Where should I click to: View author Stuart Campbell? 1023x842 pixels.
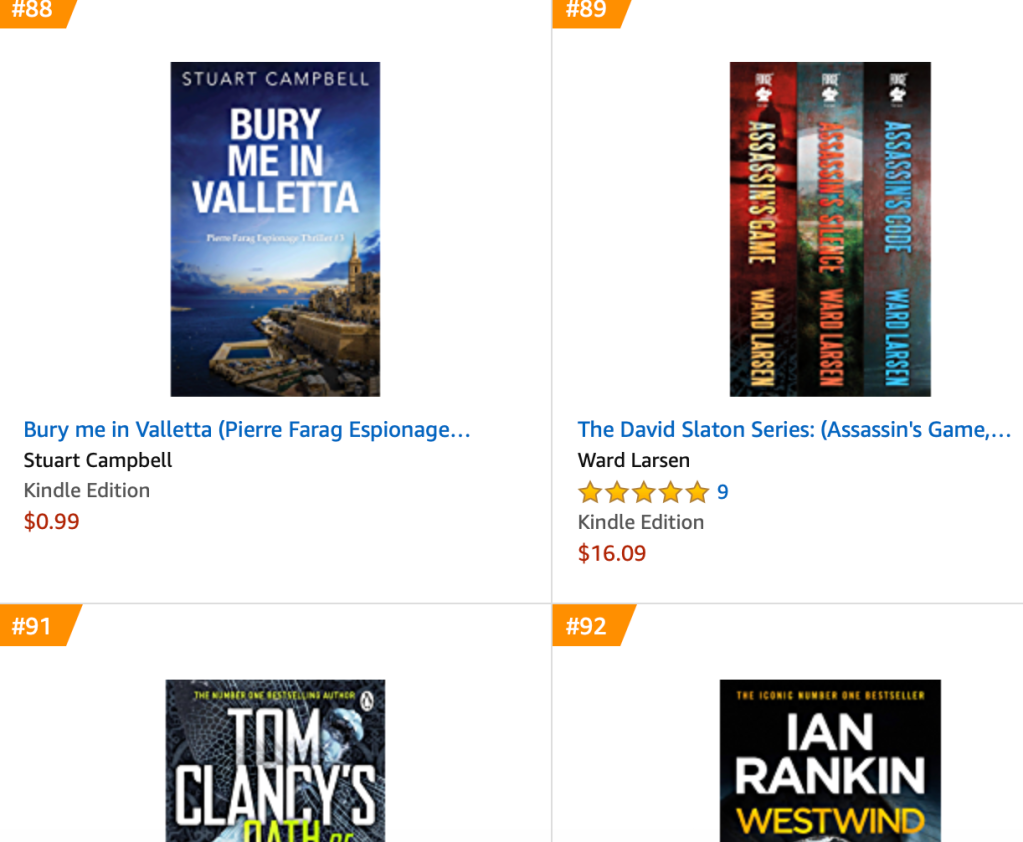point(98,460)
